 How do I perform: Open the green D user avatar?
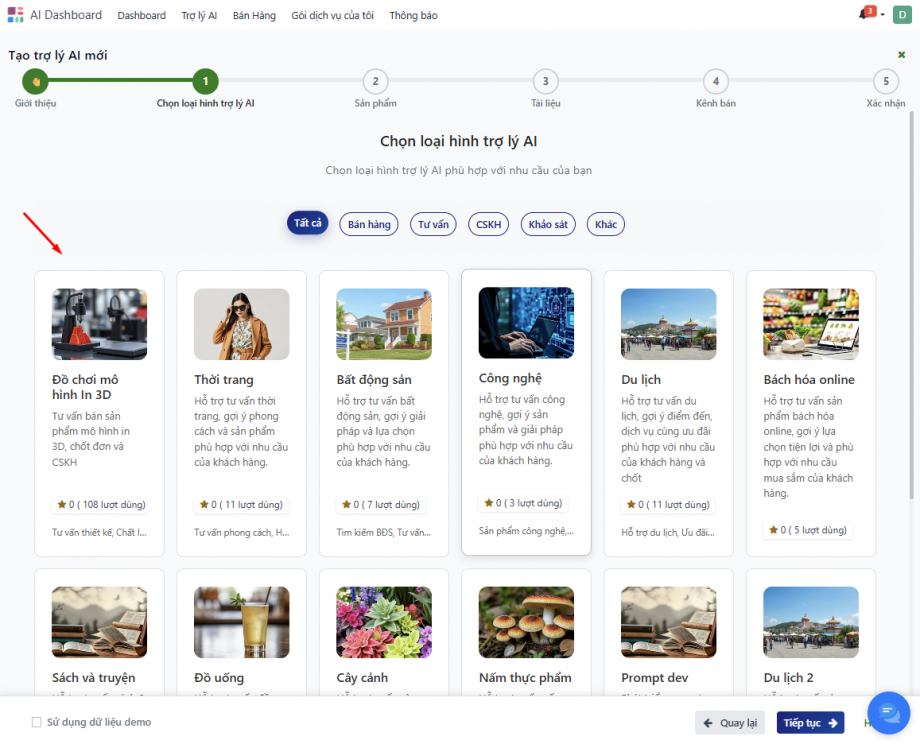pos(901,15)
